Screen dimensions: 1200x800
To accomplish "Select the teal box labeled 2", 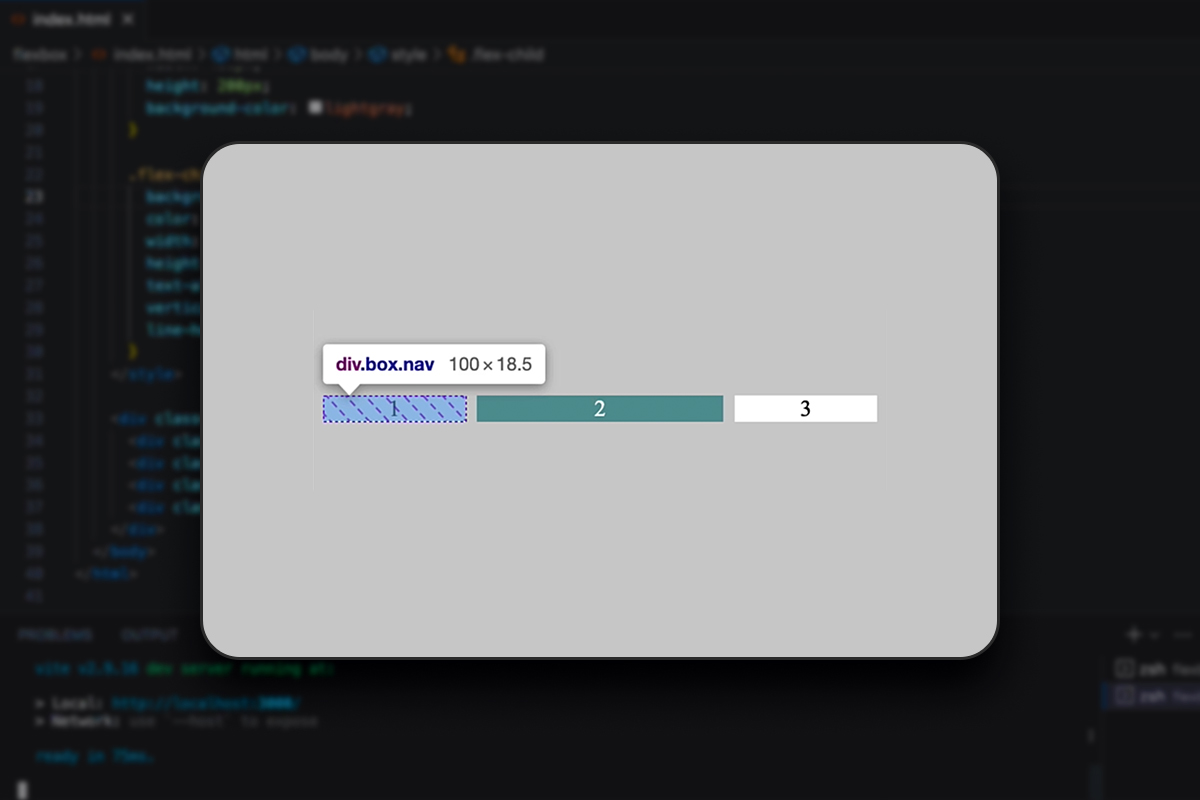I will [600, 409].
